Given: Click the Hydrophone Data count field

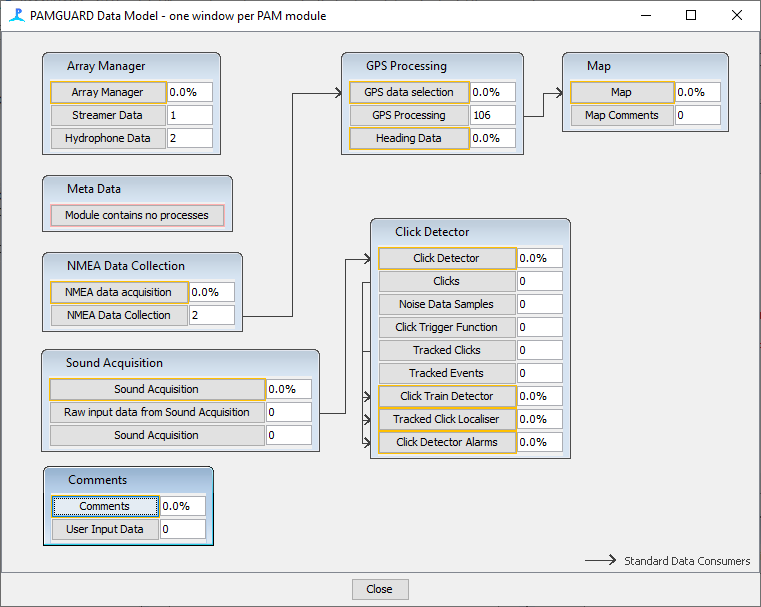Looking at the screenshot, I should pyautogui.click(x=190, y=138).
